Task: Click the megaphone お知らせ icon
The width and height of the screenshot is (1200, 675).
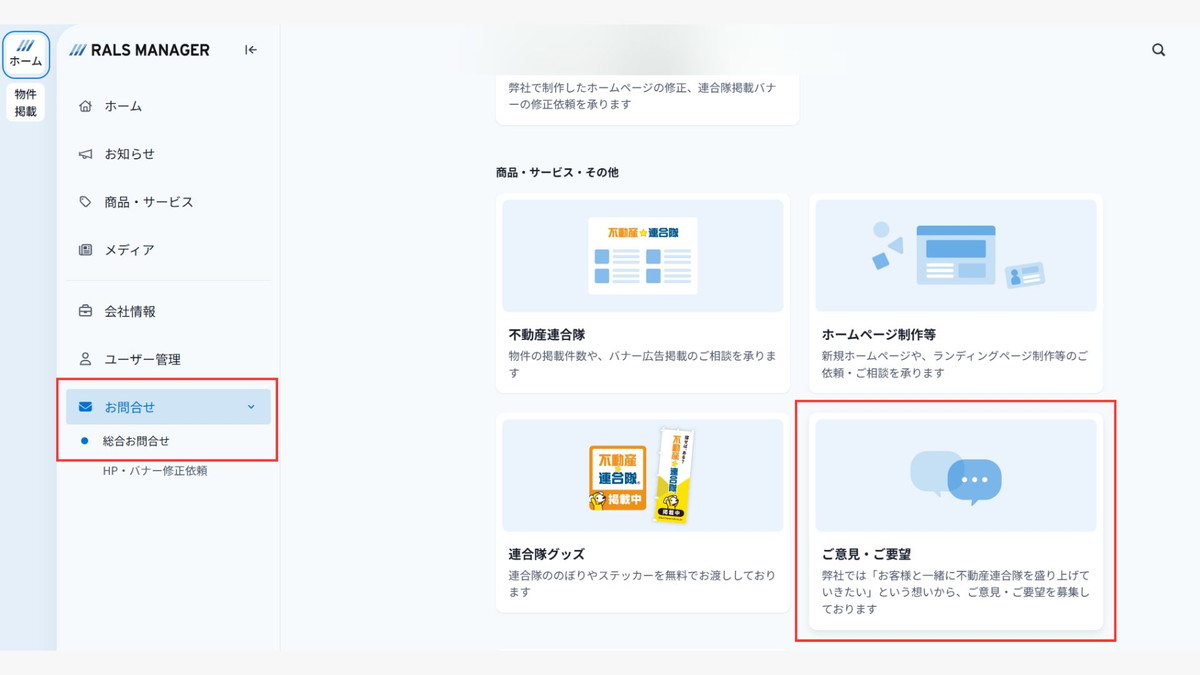Action: [x=85, y=154]
